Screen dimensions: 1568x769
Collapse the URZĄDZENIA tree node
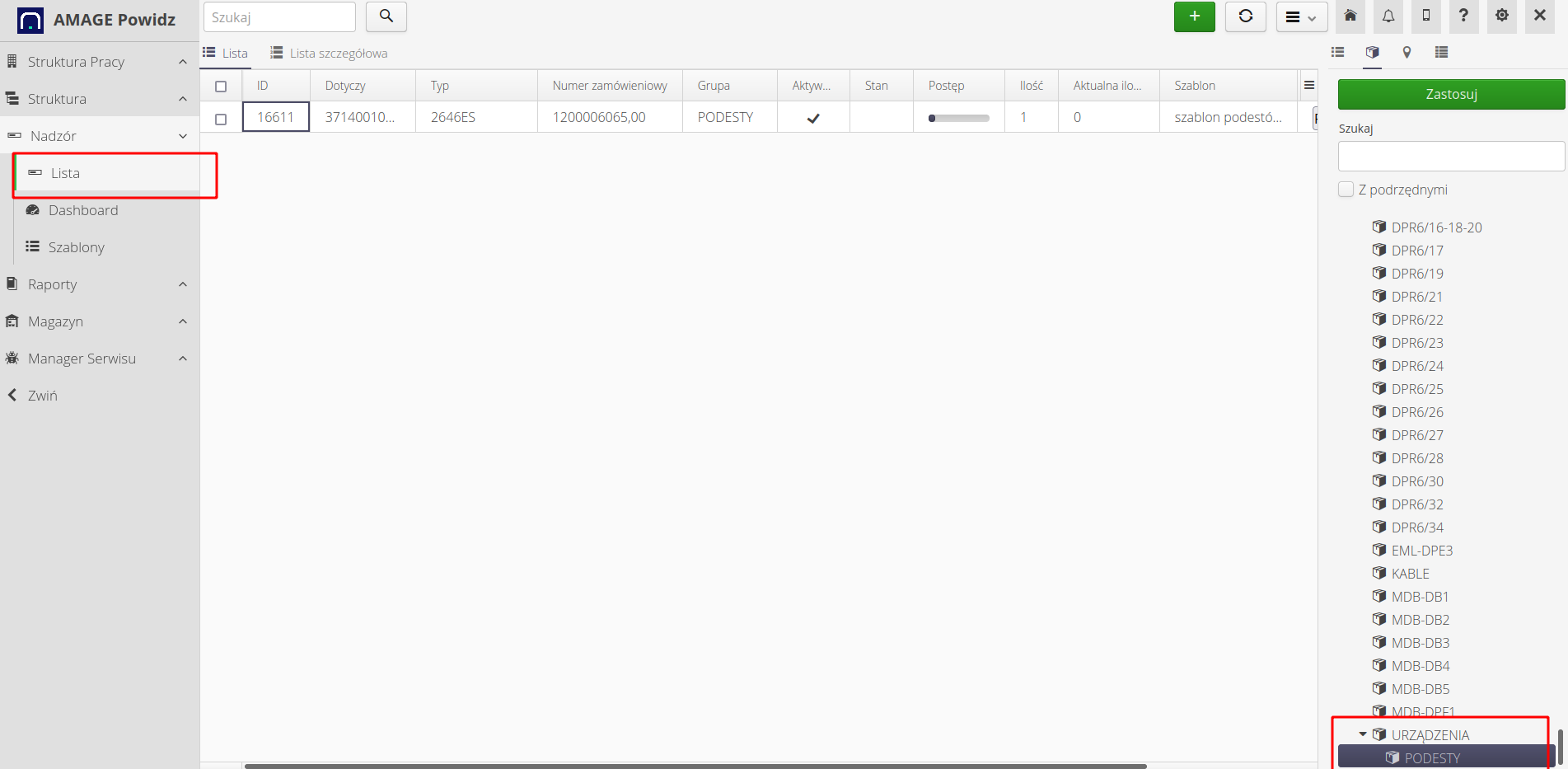point(1363,734)
